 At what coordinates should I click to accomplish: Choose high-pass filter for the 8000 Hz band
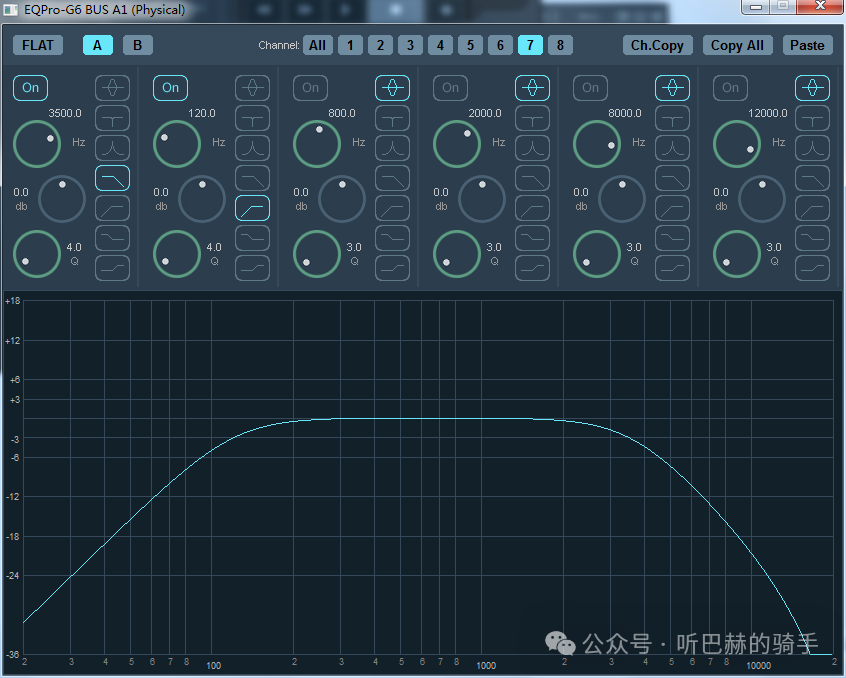672,208
